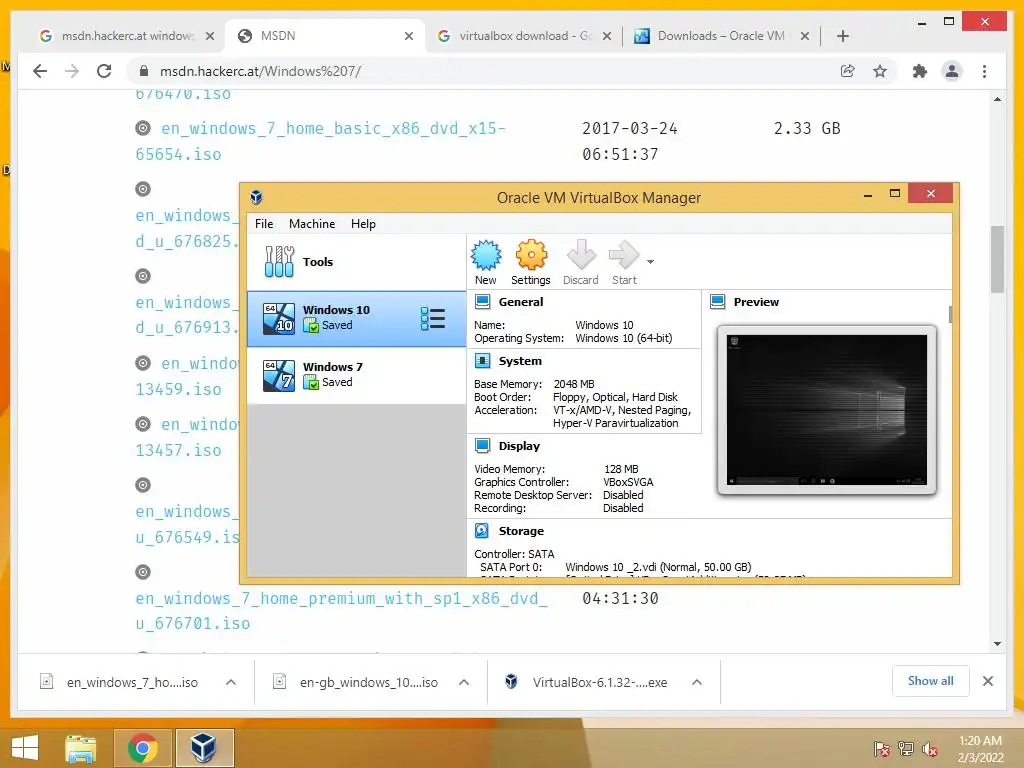Open VirtualBox Settings gear icon
Viewport: 1024px width, 768px height.
[531, 255]
